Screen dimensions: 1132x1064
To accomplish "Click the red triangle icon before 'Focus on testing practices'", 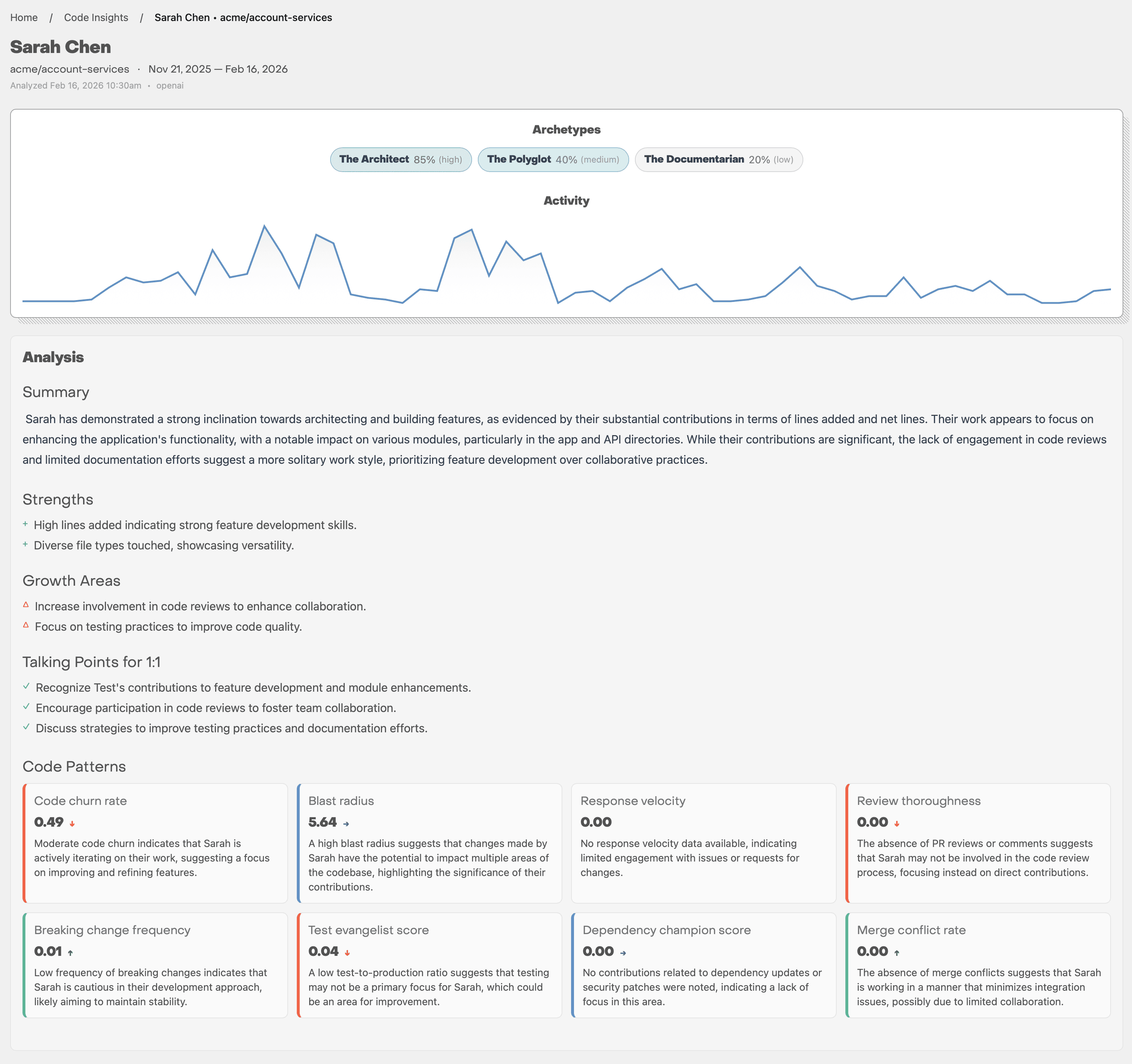I will [x=26, y=625].
